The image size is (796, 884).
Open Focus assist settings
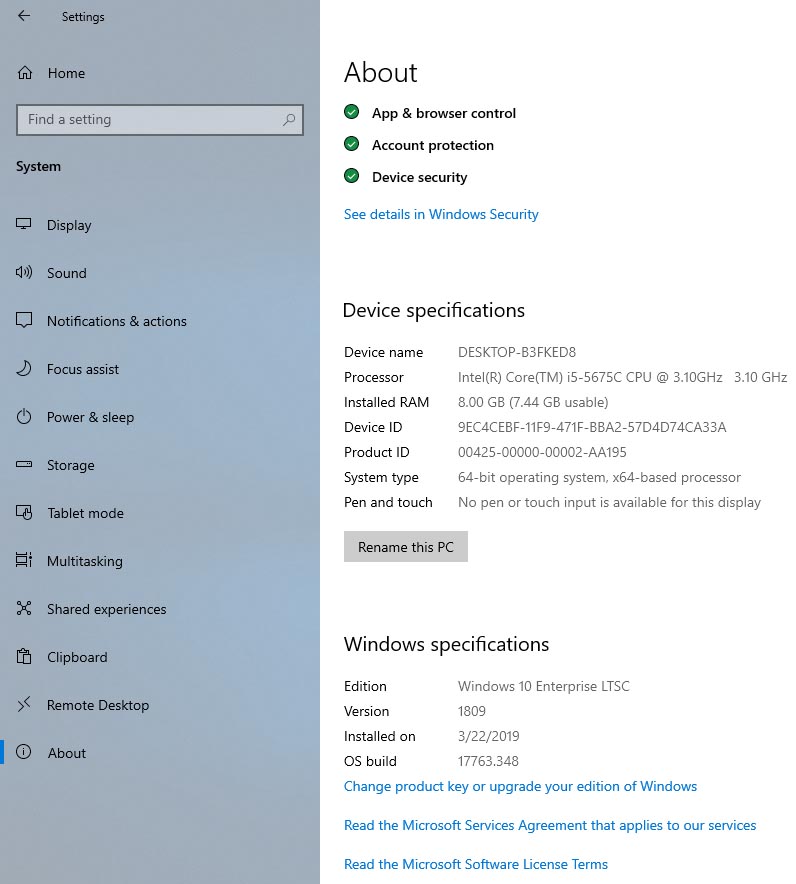83,369
